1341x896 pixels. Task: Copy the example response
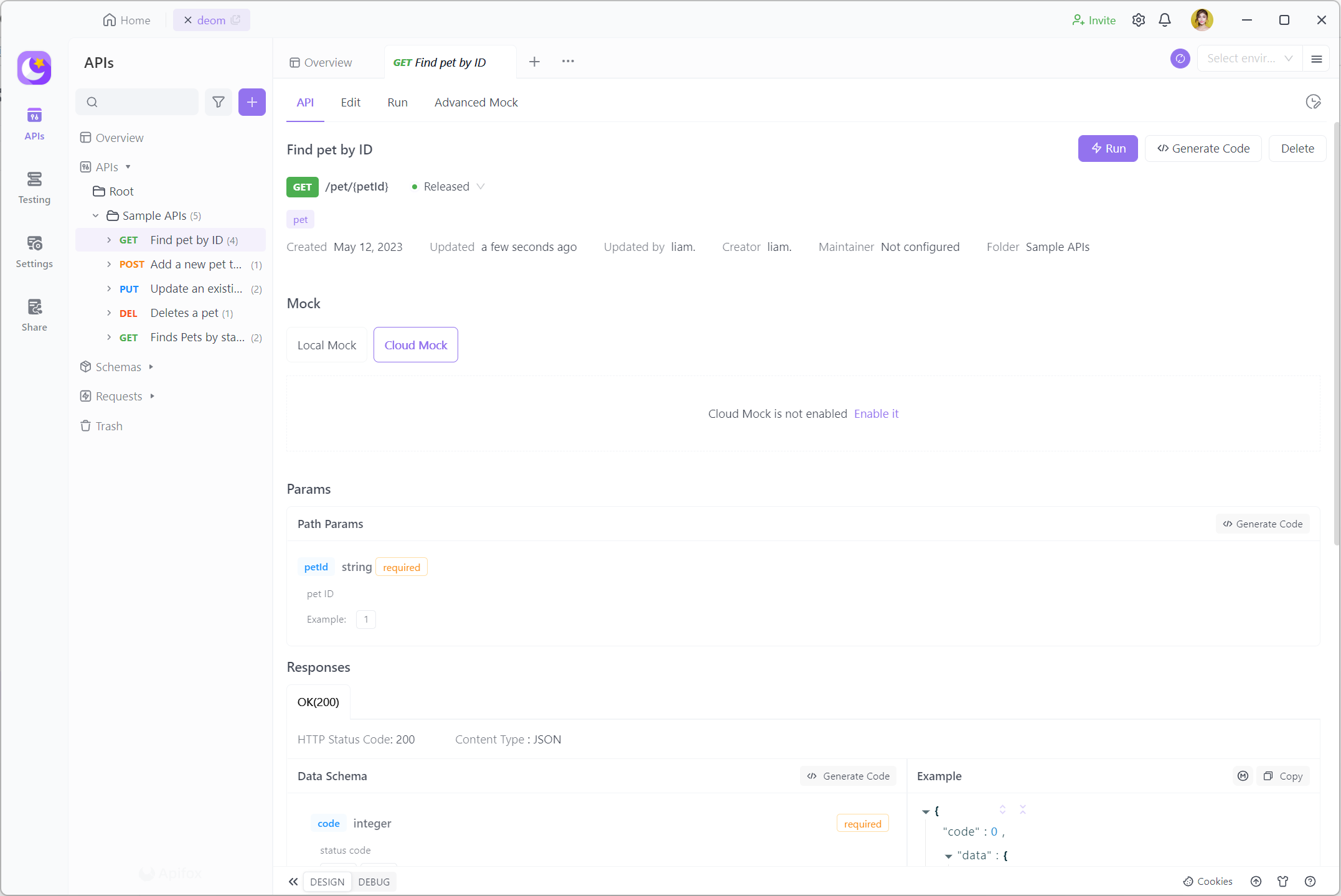(1283, 776)
